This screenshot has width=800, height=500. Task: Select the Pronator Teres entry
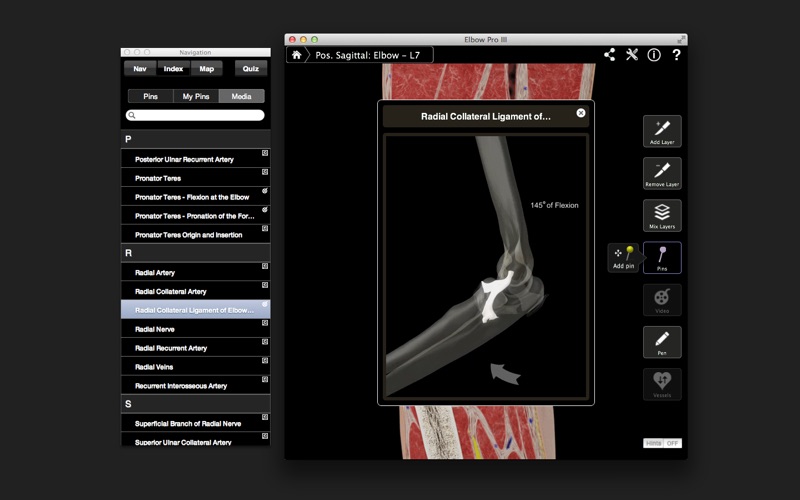coord(195,178)
